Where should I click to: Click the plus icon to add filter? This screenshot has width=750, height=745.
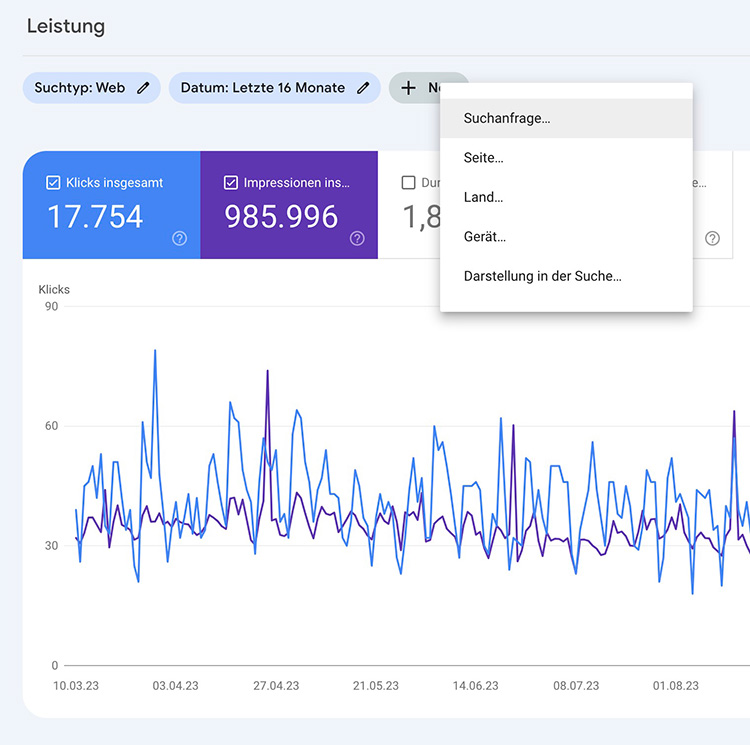[408, 88]
